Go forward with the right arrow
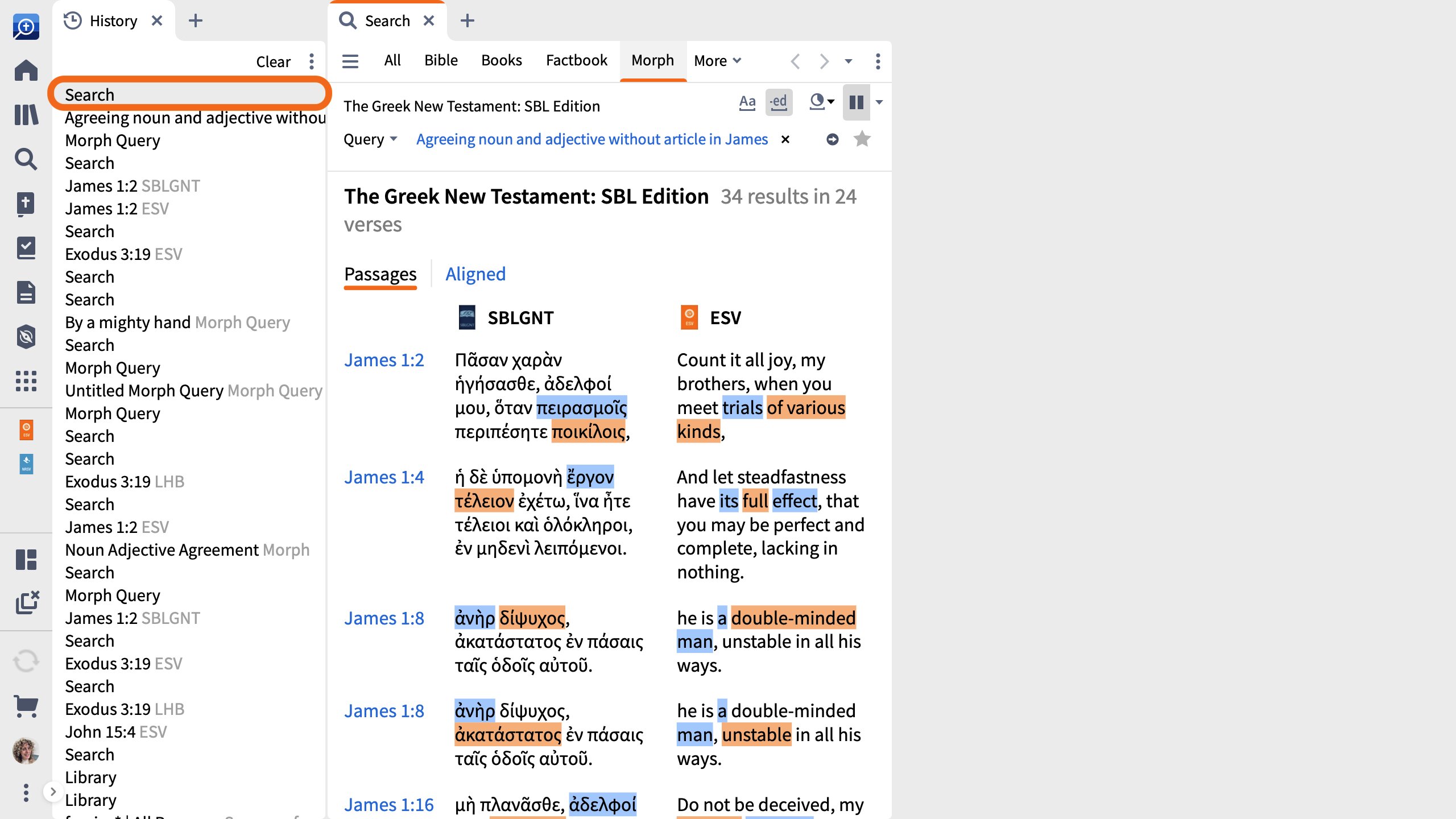The image size is (1456, 819). click(824, 61)
